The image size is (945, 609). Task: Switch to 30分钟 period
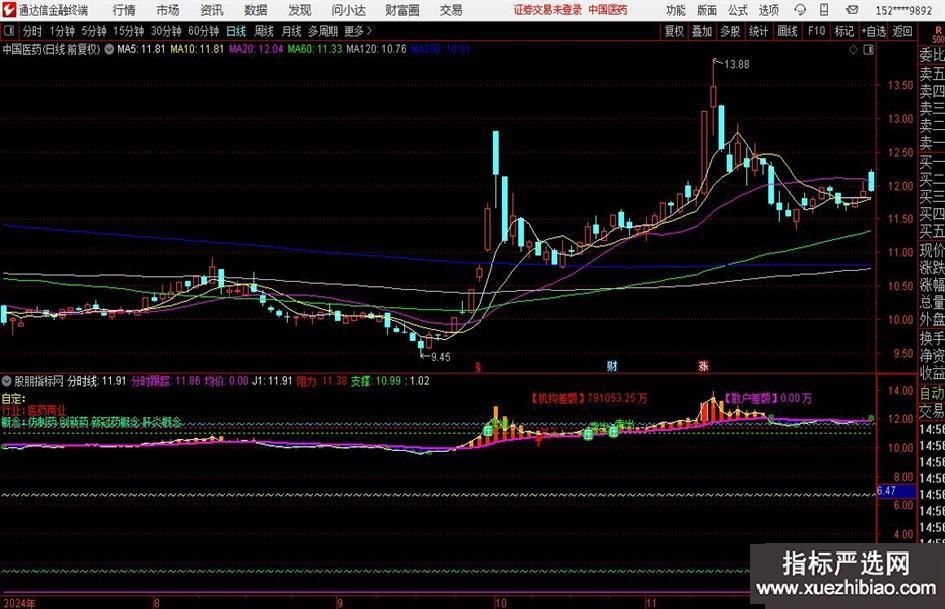pyautogui.click(x=166, y=31)
